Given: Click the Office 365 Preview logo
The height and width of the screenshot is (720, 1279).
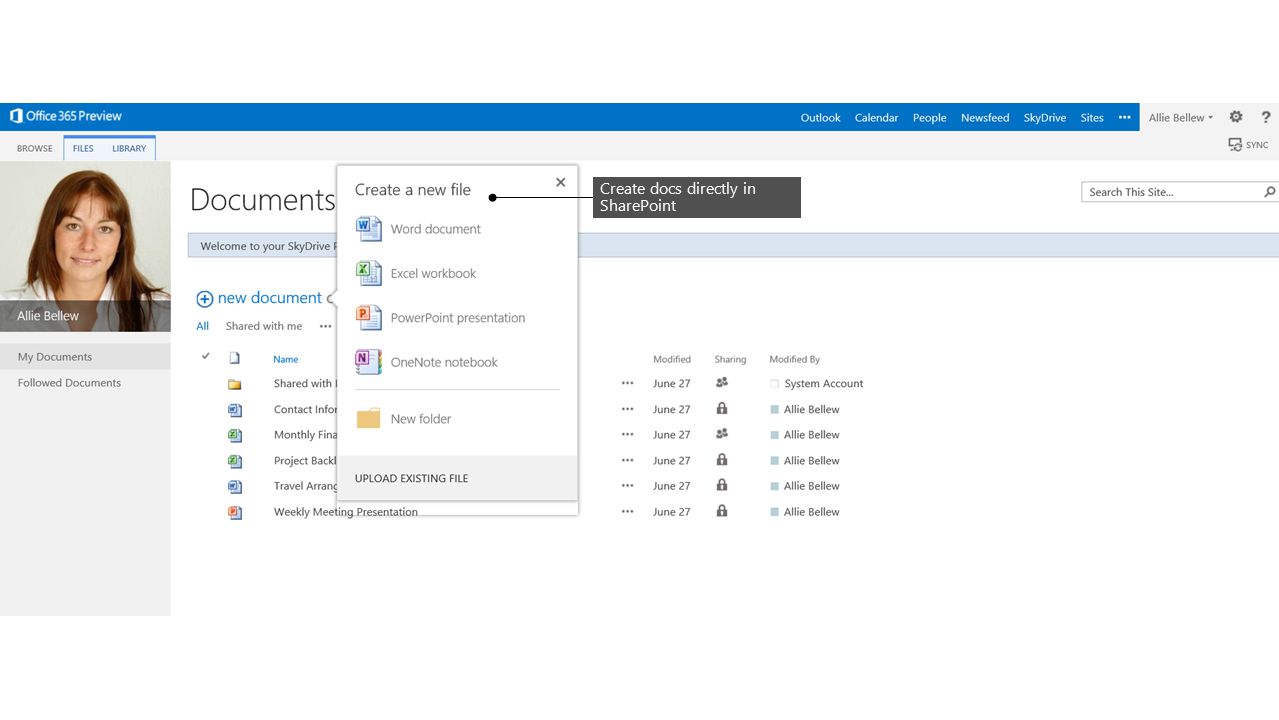Looking at the screenshot, I should (66, 116).
